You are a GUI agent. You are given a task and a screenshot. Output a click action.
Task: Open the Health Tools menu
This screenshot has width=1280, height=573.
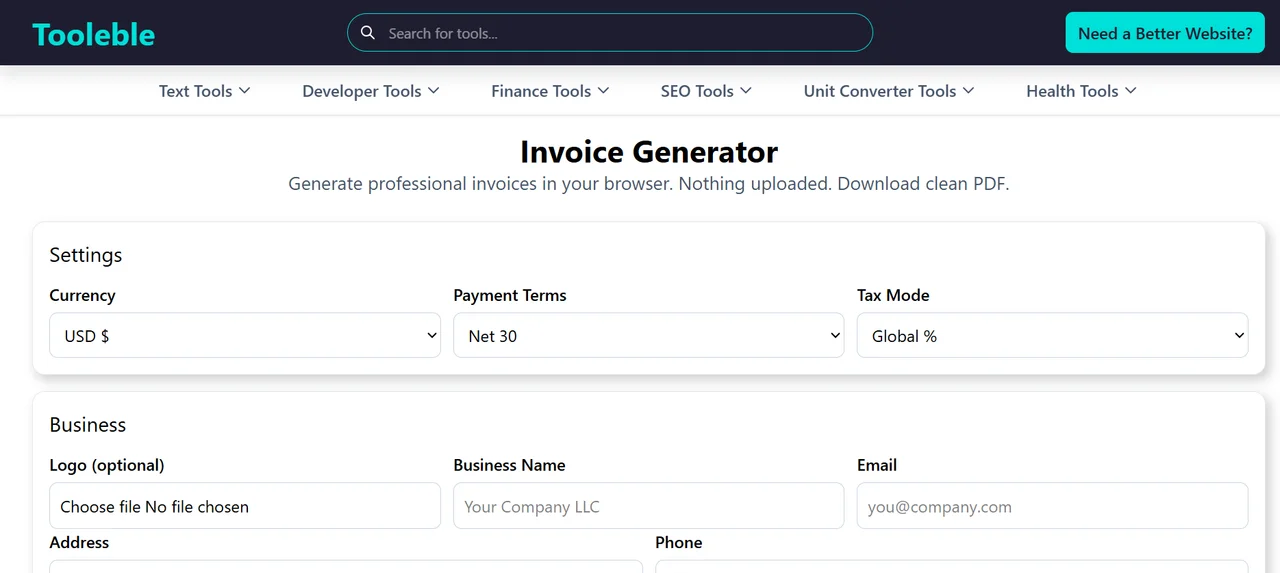(1081, 91)
